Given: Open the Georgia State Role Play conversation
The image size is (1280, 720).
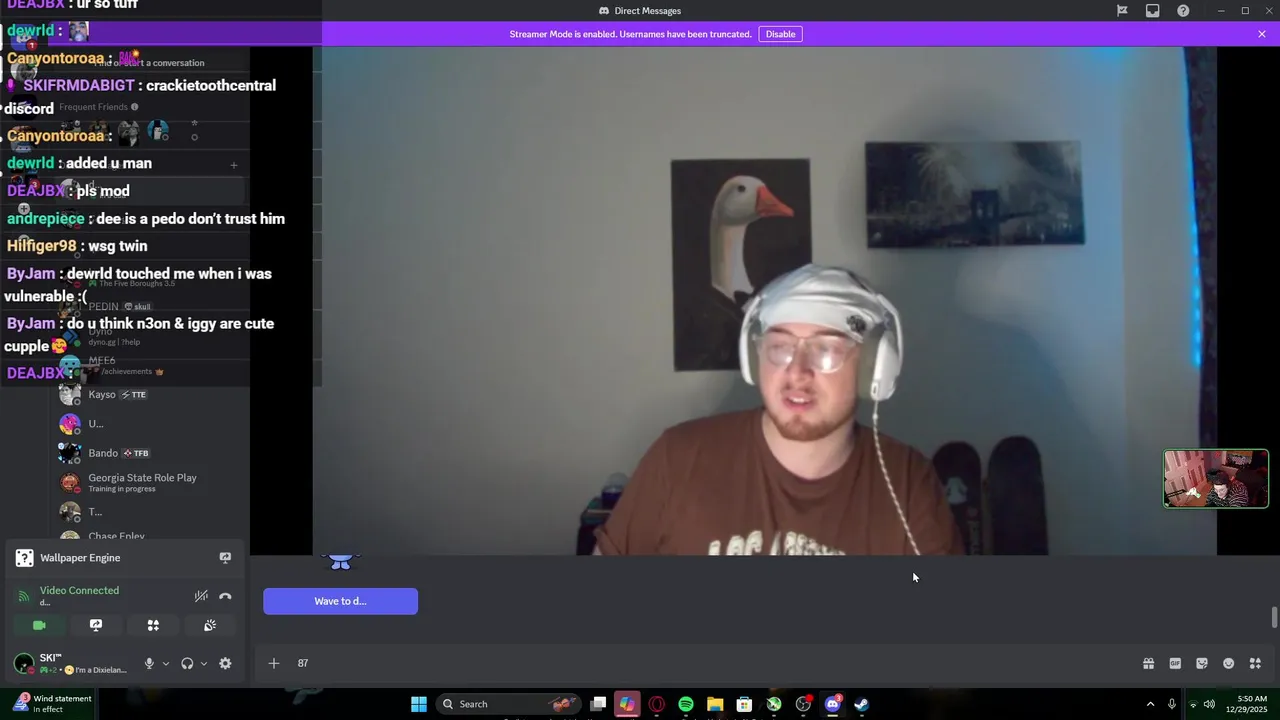Looking at the screenshot, I should pos(150,483).
